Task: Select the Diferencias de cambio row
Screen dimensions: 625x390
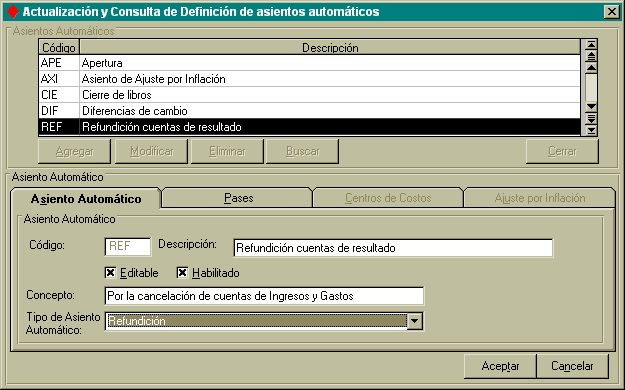Action: click(330, 111)
